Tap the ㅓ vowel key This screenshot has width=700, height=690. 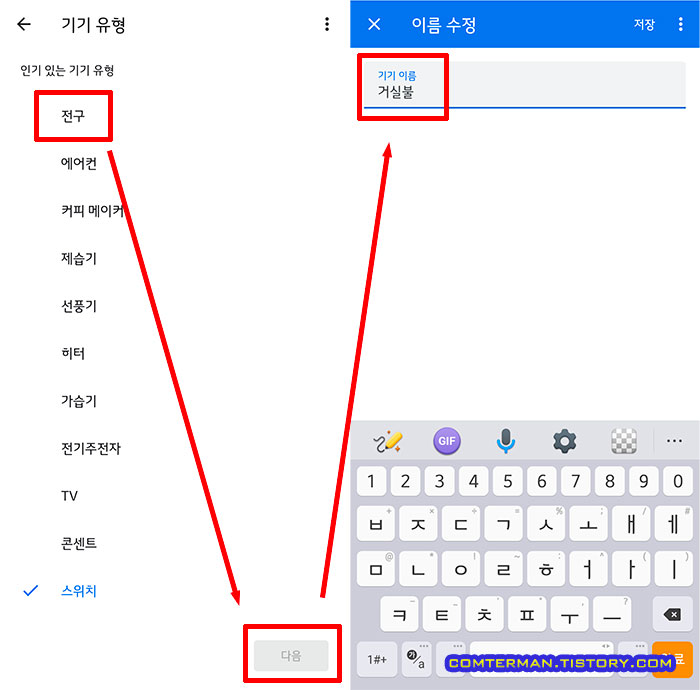click(588, 569)
